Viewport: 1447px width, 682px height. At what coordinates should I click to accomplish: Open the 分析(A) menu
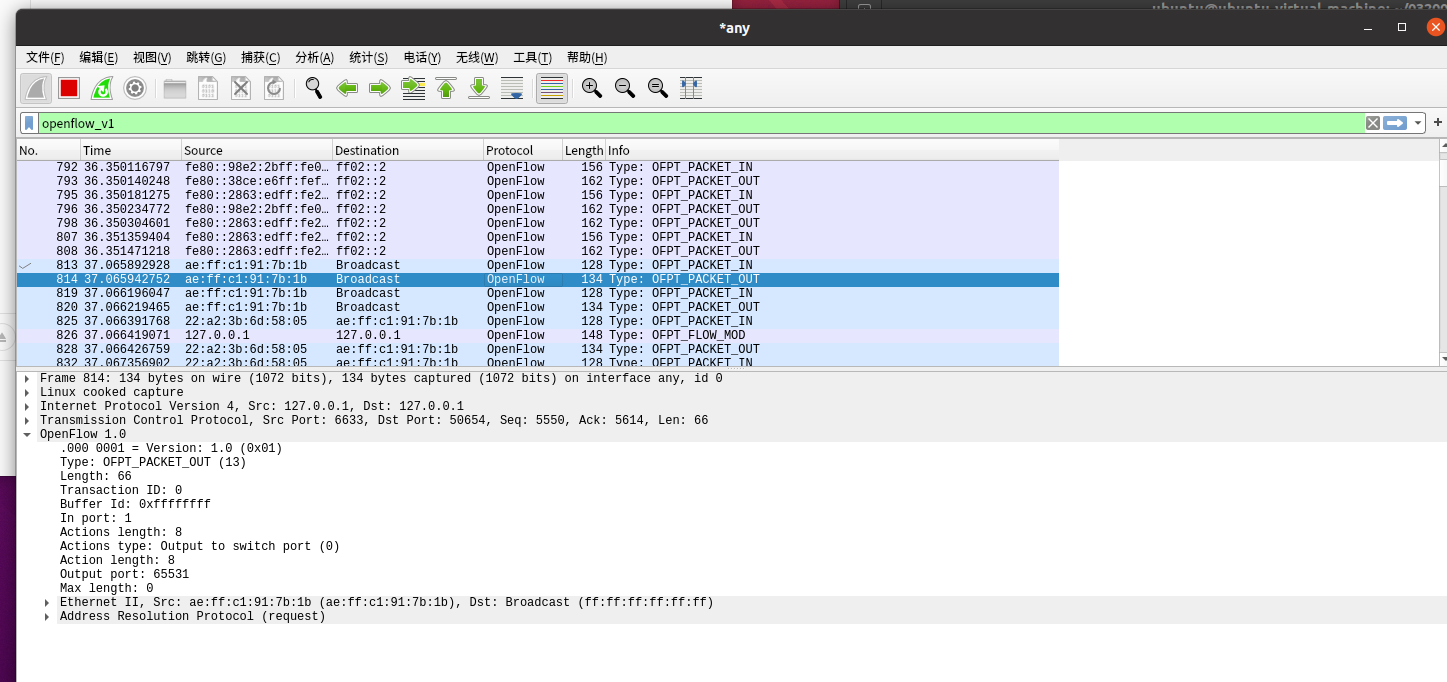coord(314,58)
